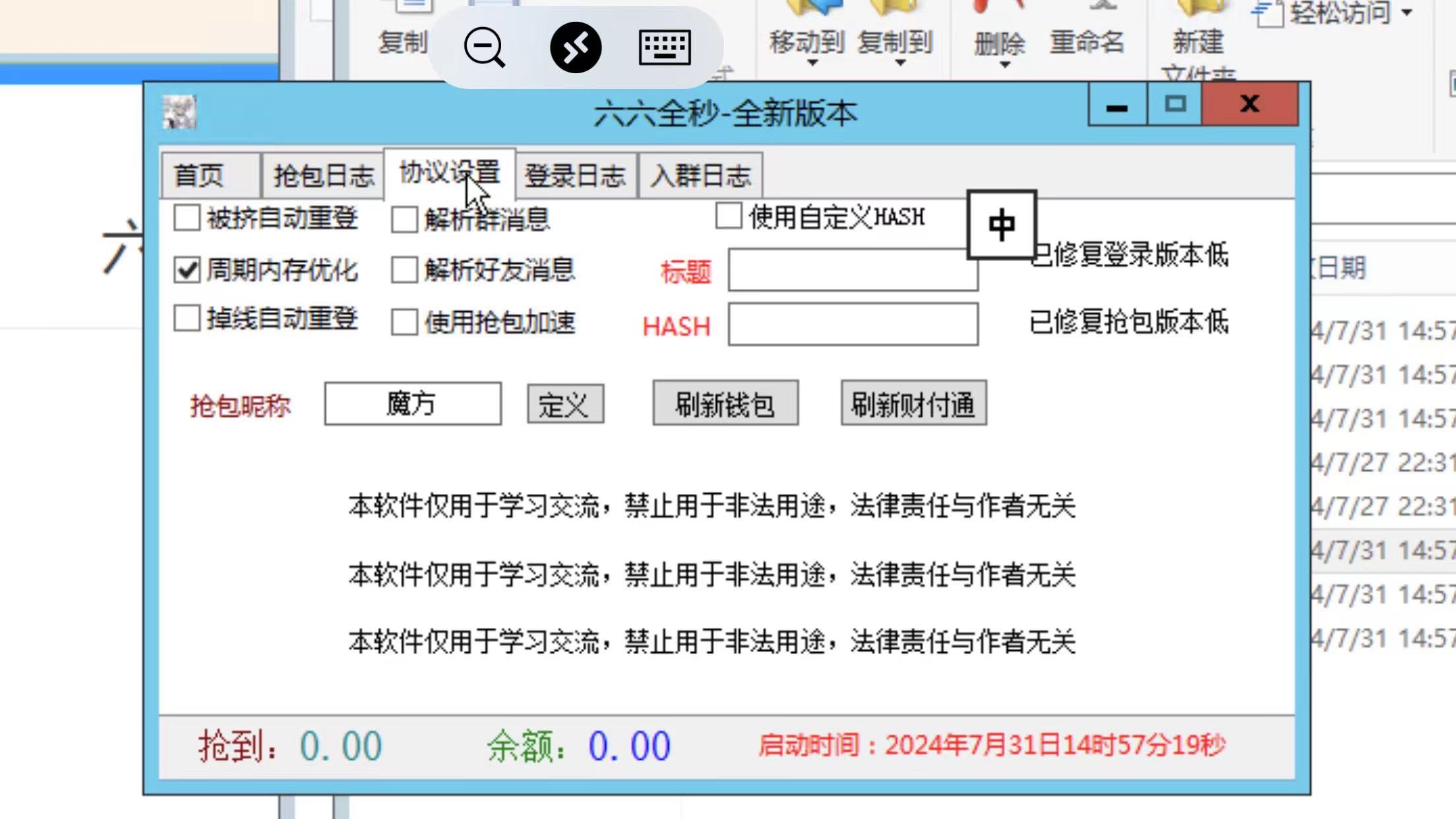Switch to the 抢包日志 tab
The image size is (1456, 819).
coord(323,175)
